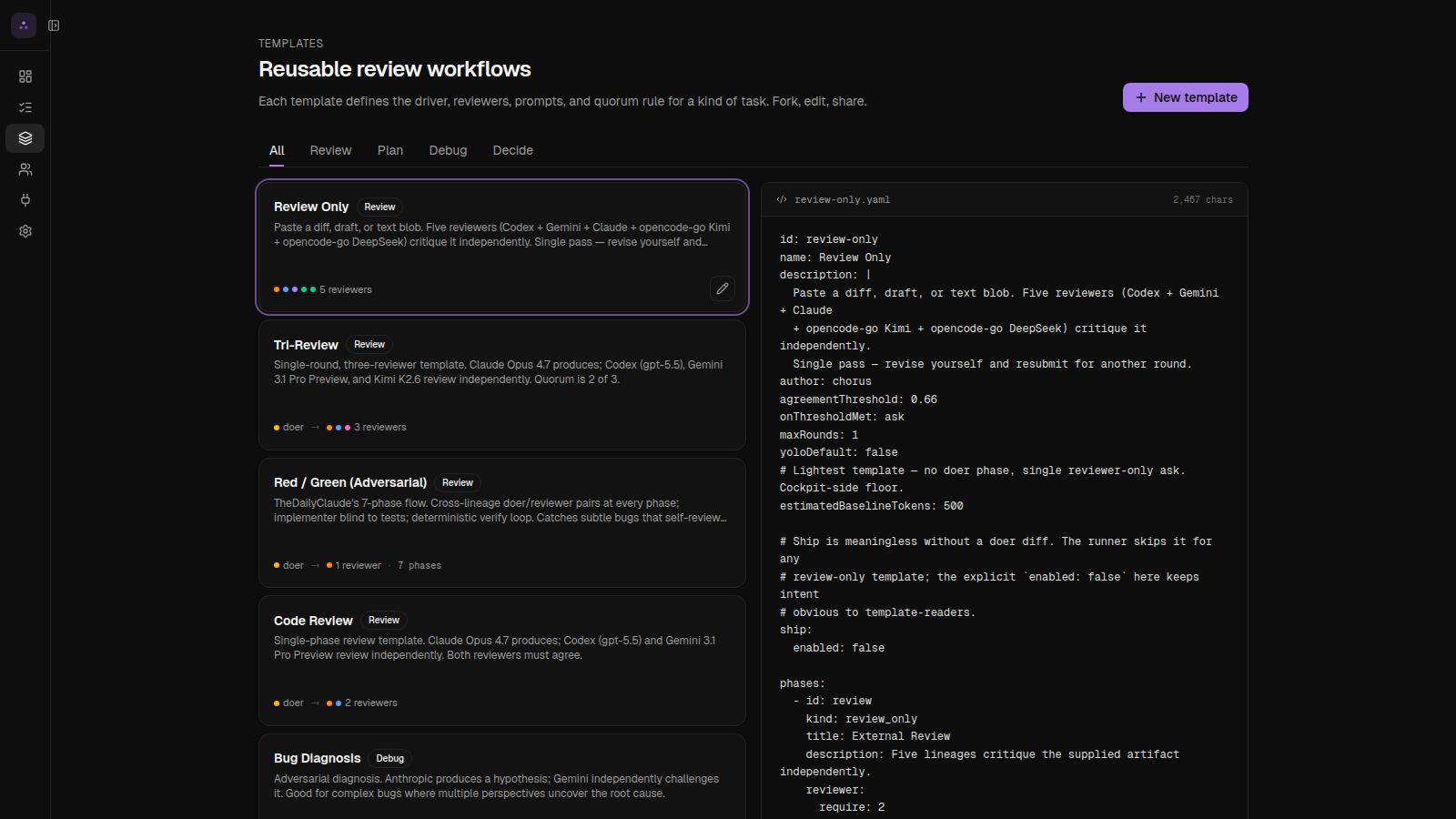Click the Review badge on Code Review
1456x819 pixels.
click(384, 621)
